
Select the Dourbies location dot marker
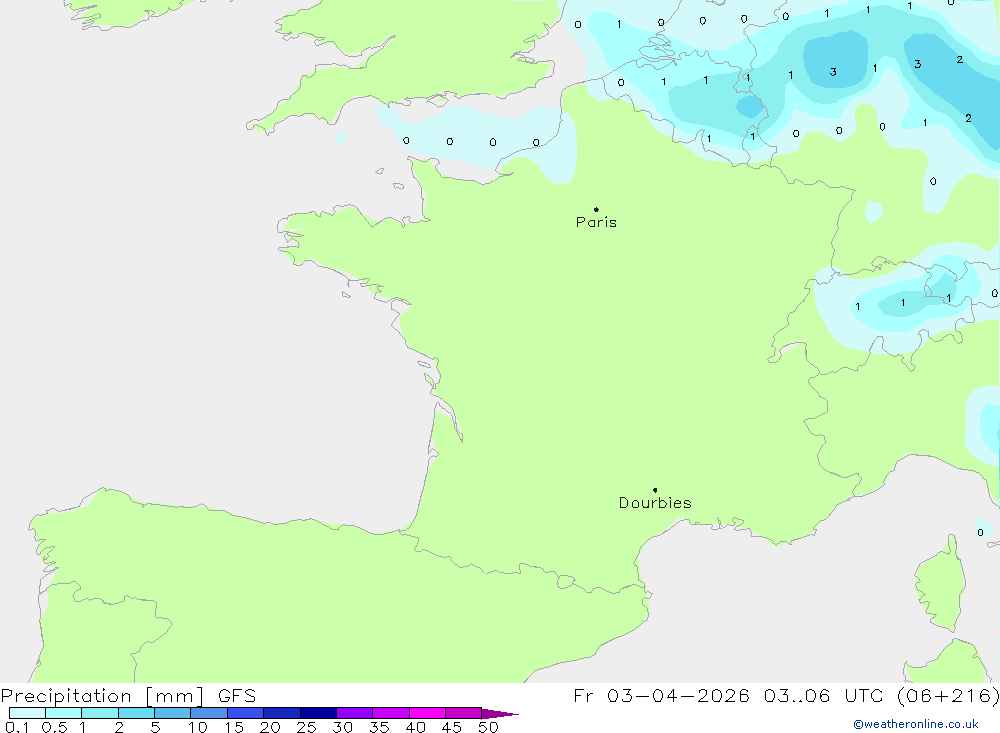655,490
